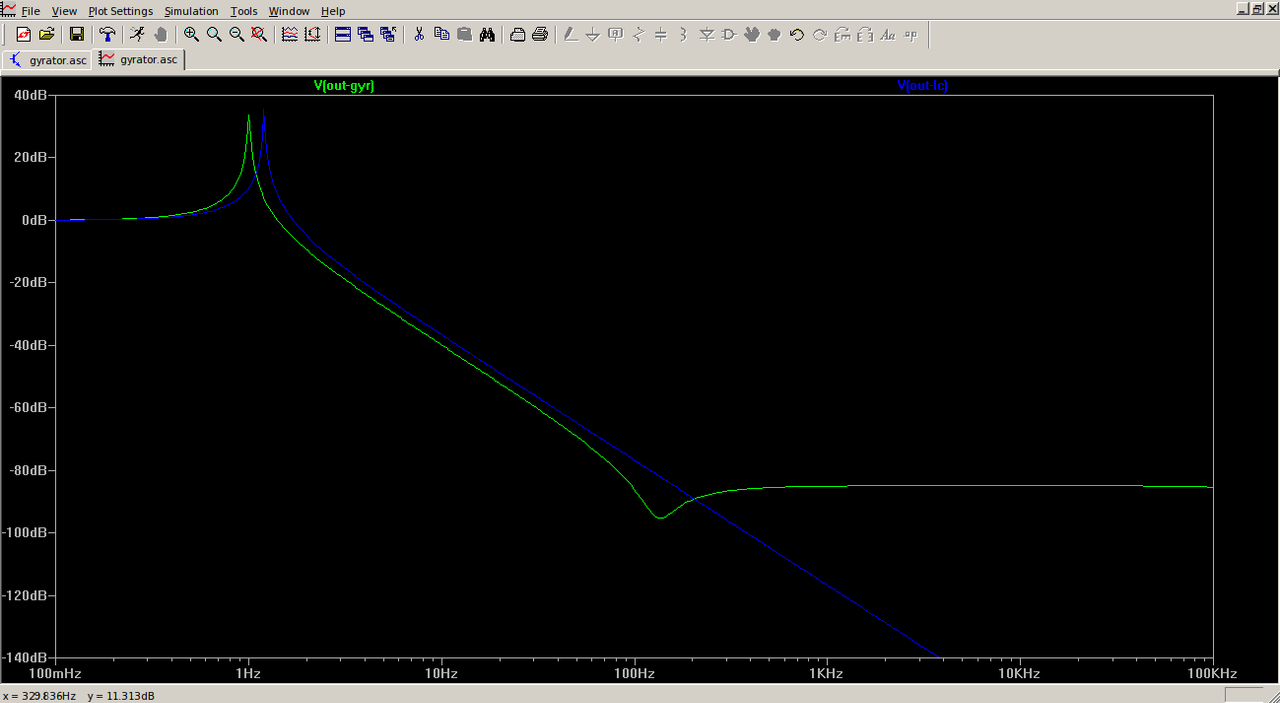Open the Help menu
Image resolution: width=1280 pixels, height=703 pixels.
[333, 11]
